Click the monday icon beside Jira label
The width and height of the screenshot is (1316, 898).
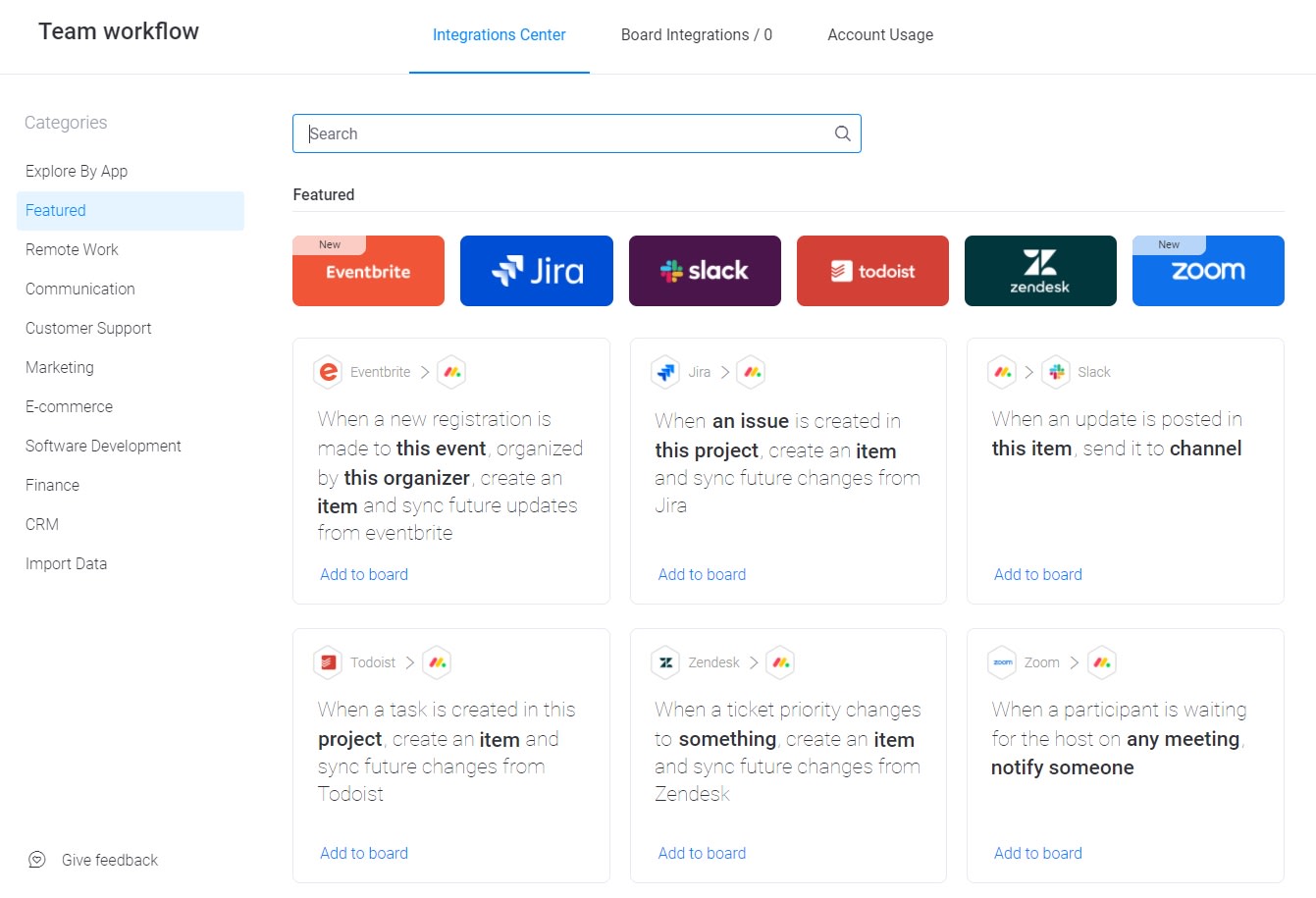tap(751, 372)
